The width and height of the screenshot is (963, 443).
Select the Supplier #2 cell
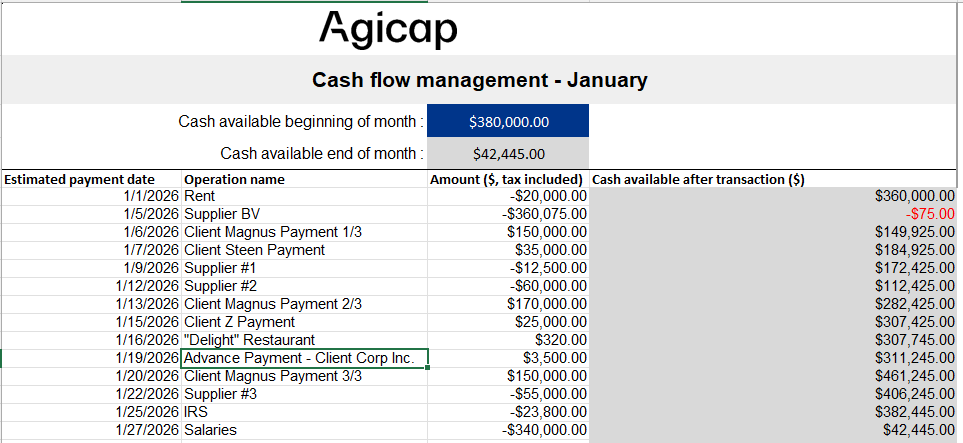[305, 286]
